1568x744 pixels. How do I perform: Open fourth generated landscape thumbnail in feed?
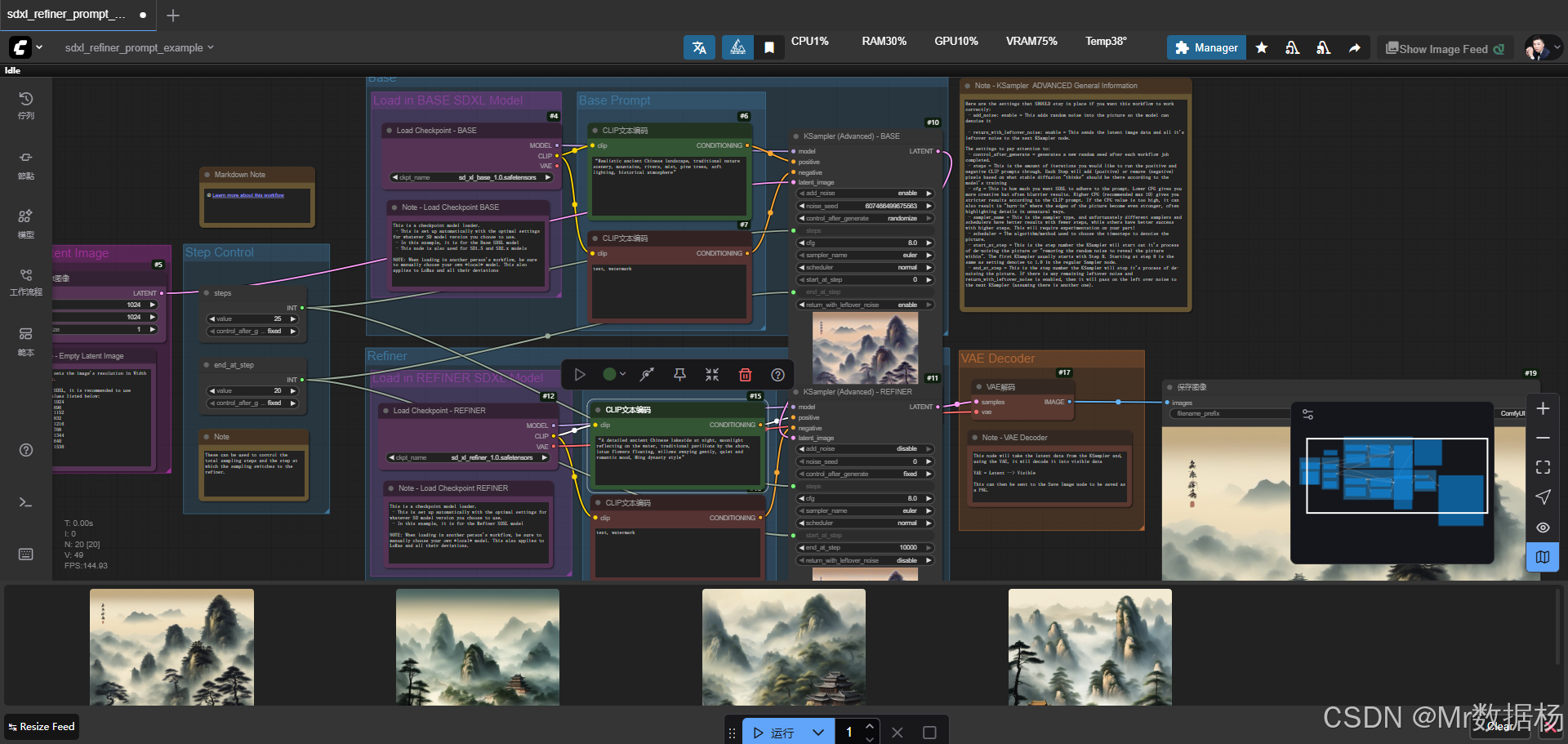point(1090,647)
